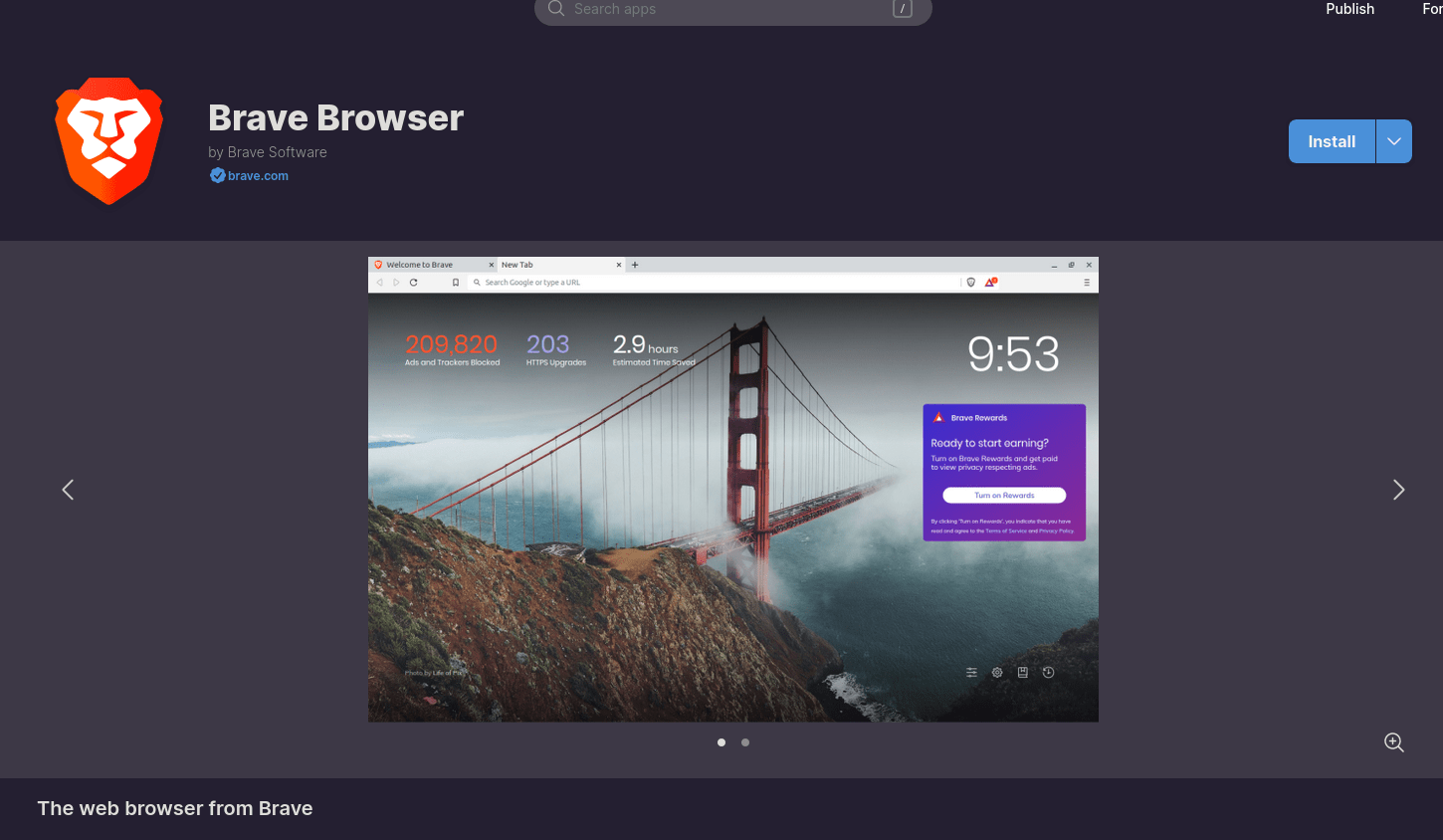The image size is (1443, 840).
Task: Click the 9:53 clock in preview
Action: tap(1013, 354)
